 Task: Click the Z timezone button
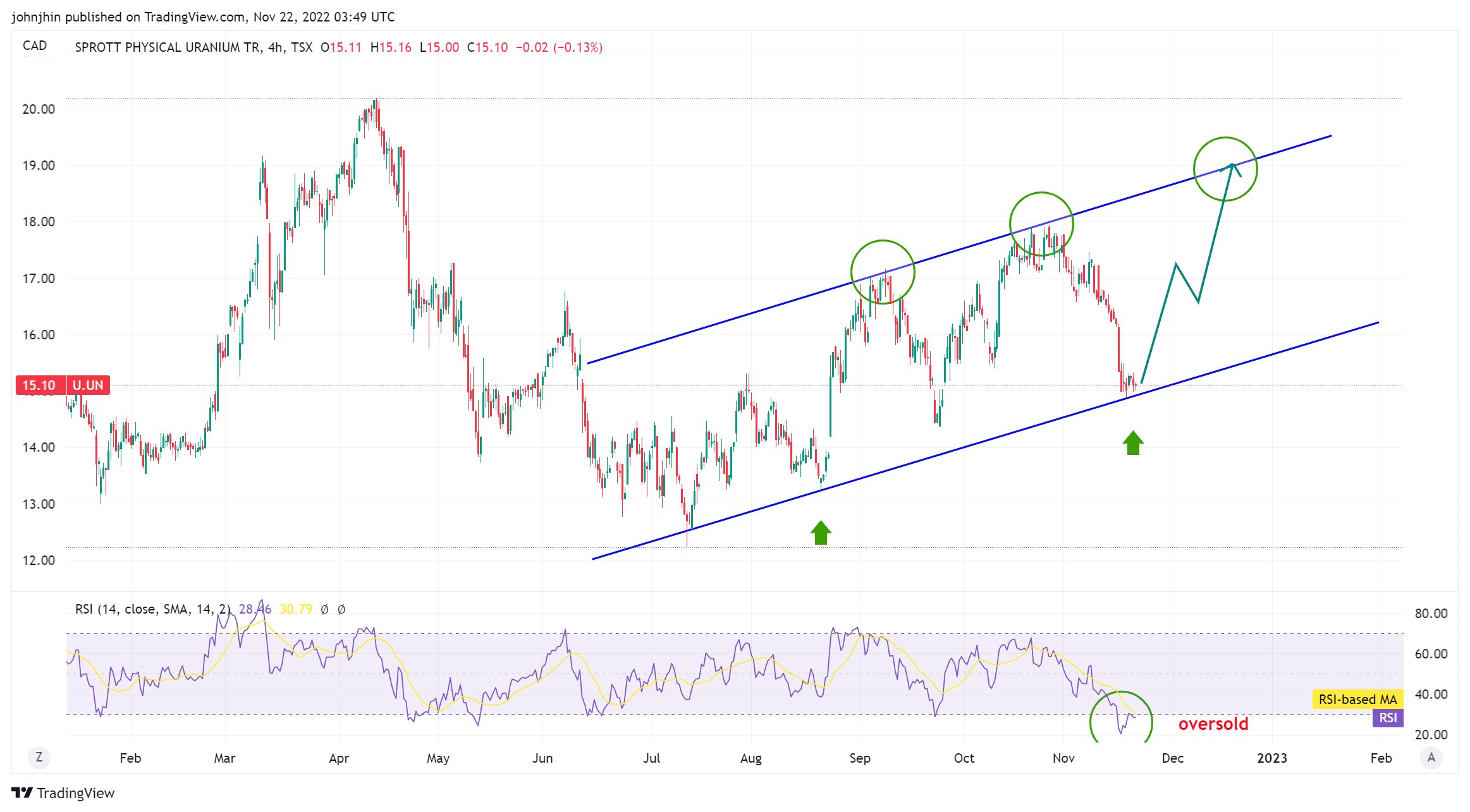point(39,757)
